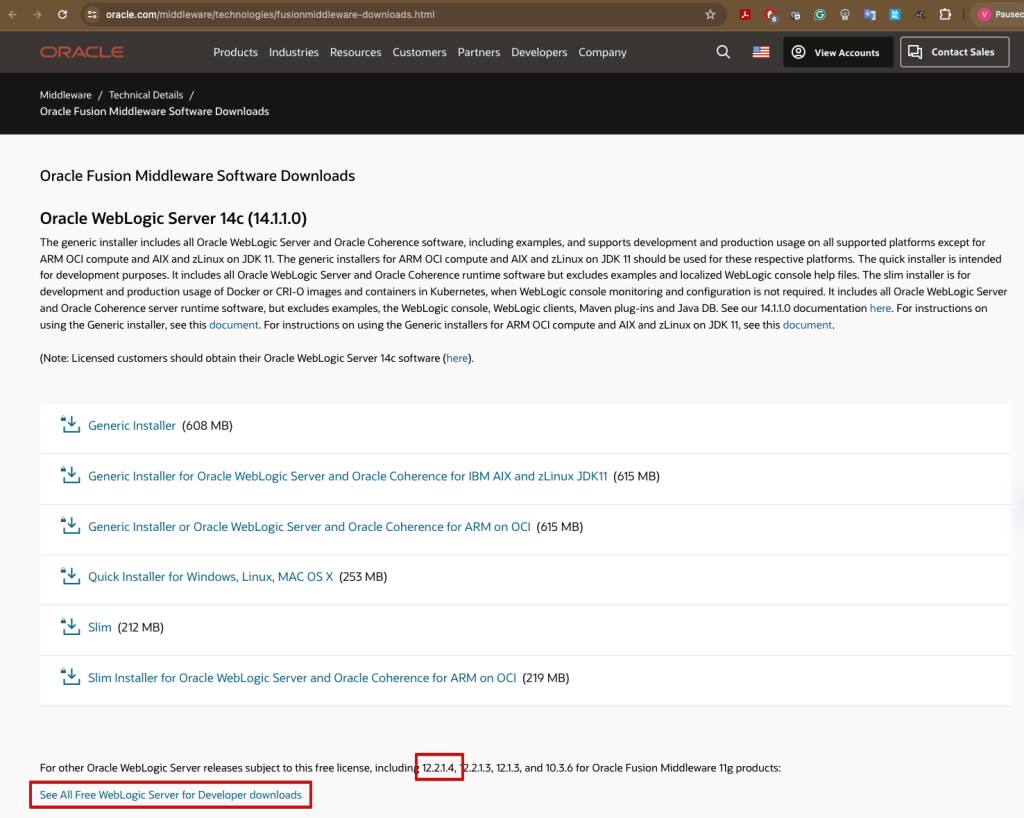Click the US flag country selector

[x=761, y=52]
